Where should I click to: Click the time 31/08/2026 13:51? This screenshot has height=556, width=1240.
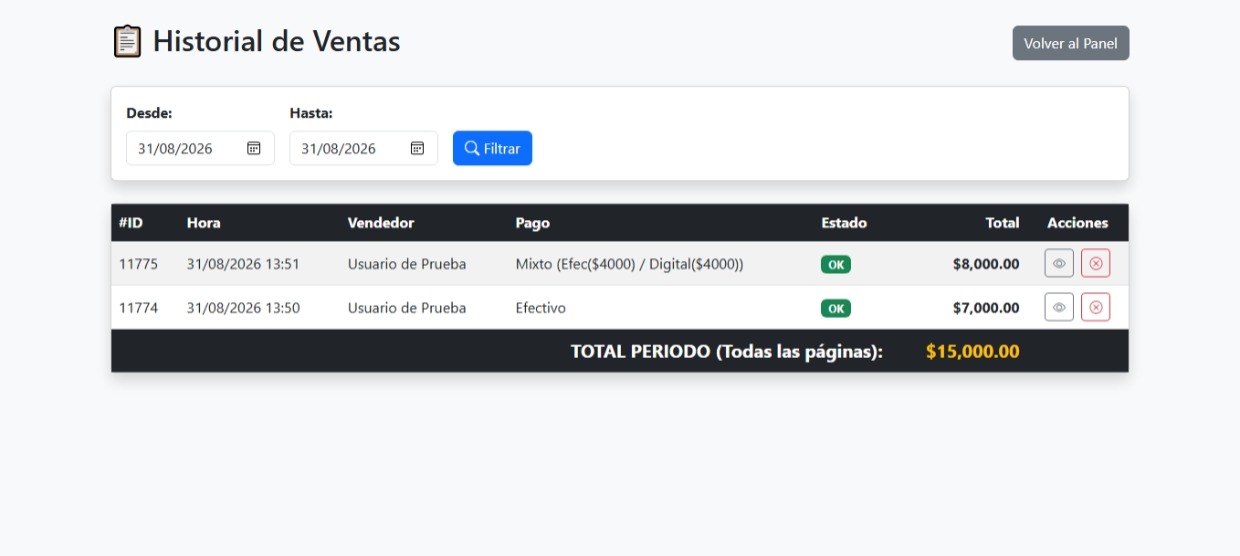click(x=243, y=264)
